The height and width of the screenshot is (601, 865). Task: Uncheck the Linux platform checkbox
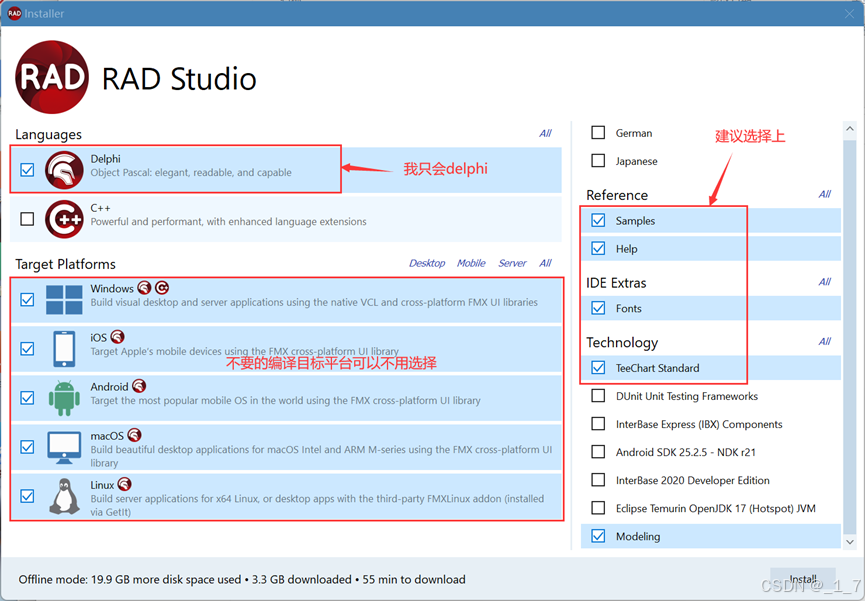[x=27, y=496]
